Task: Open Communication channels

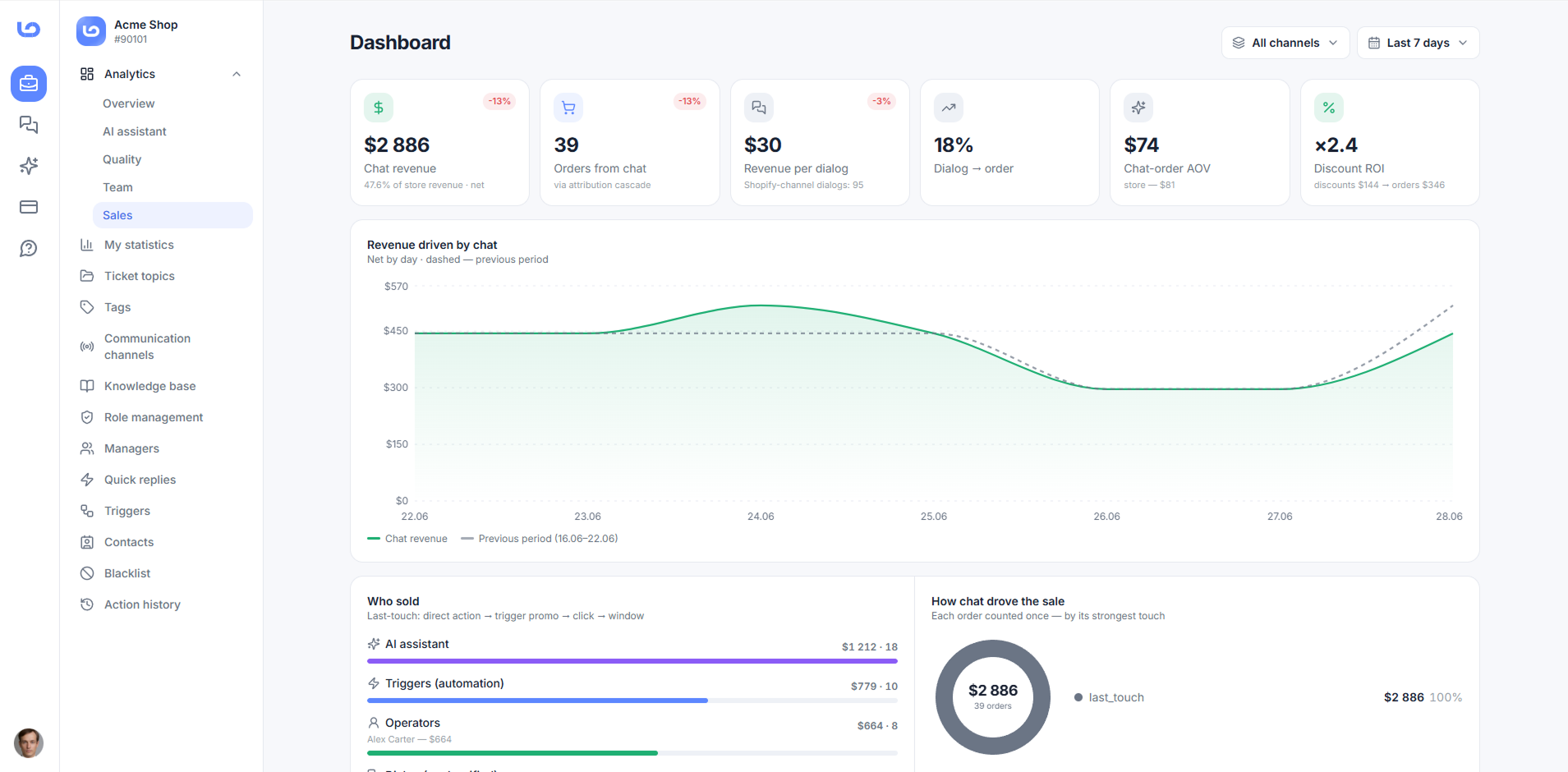Action: tap(147, 347)
